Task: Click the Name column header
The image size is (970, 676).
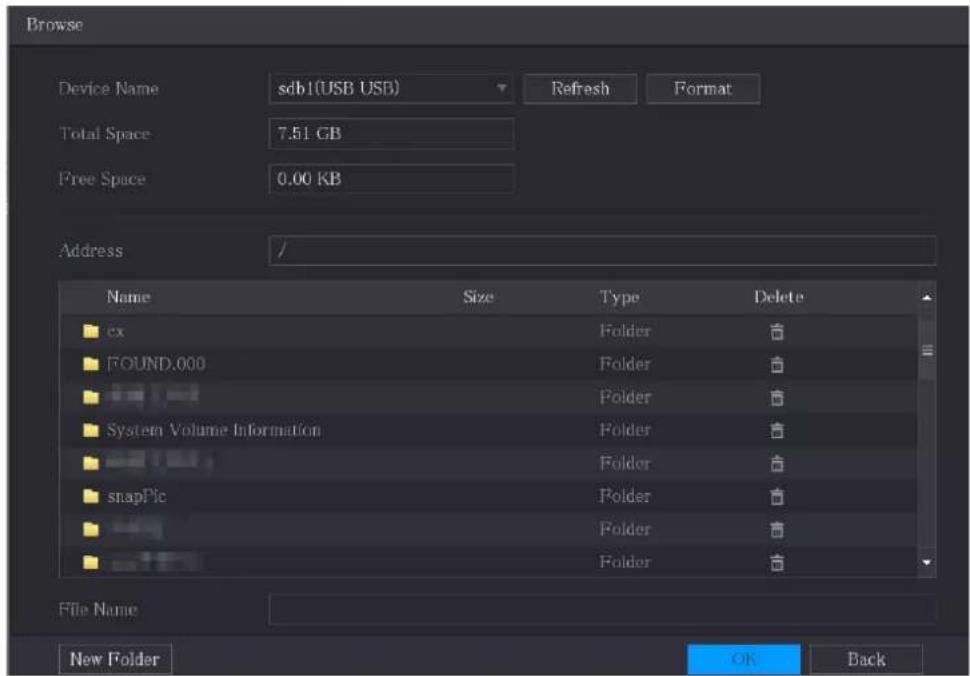Action: (x=129, y=297)
